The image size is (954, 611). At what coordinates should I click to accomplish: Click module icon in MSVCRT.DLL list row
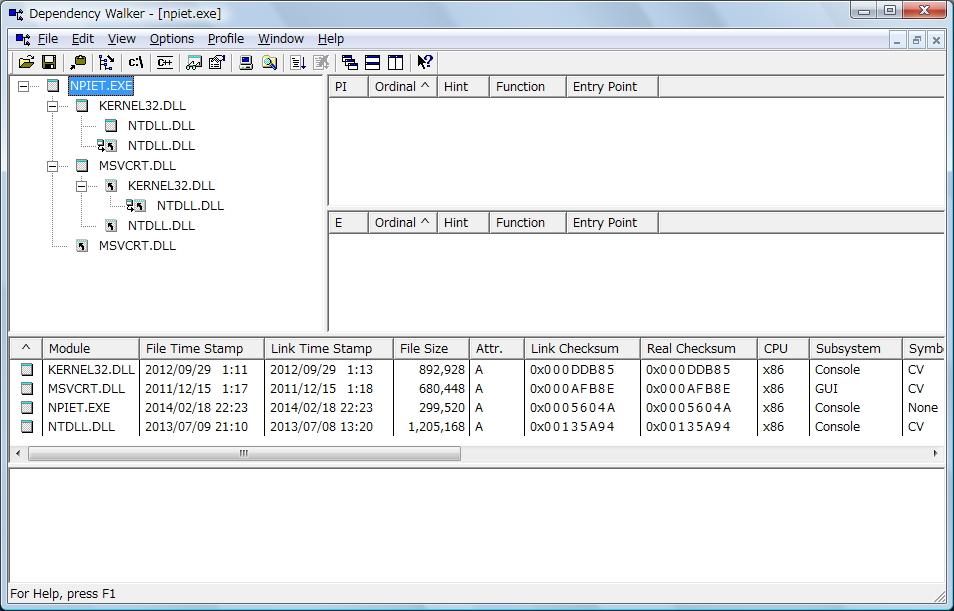[x=26, y=388]
